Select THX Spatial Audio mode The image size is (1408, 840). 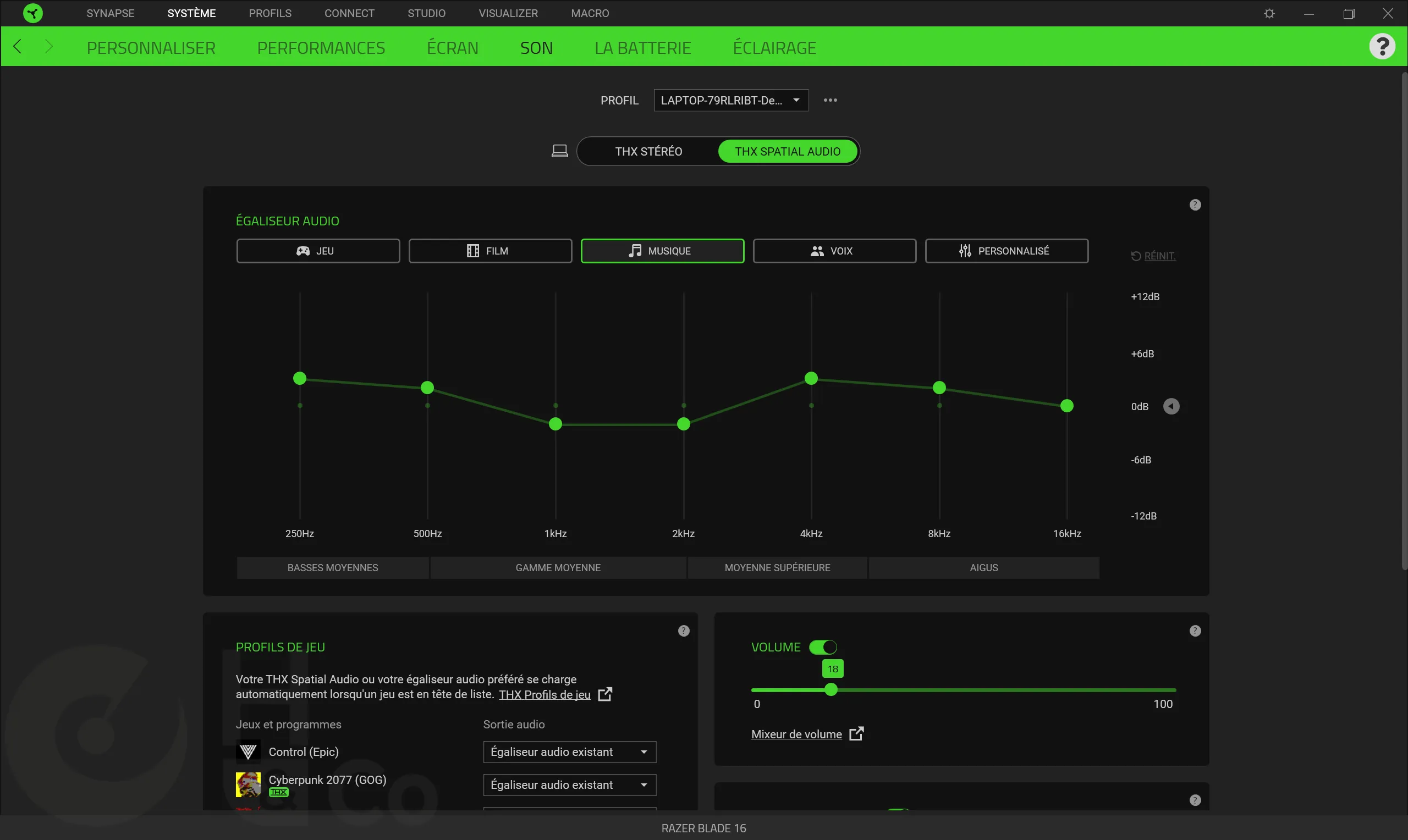(x=788, y=151)
